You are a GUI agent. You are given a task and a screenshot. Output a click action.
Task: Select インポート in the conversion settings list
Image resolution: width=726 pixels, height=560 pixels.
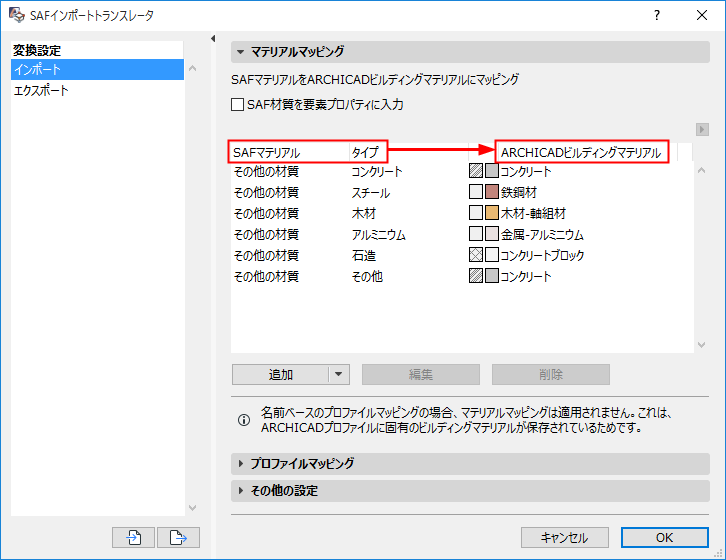[x=97, y=69]
